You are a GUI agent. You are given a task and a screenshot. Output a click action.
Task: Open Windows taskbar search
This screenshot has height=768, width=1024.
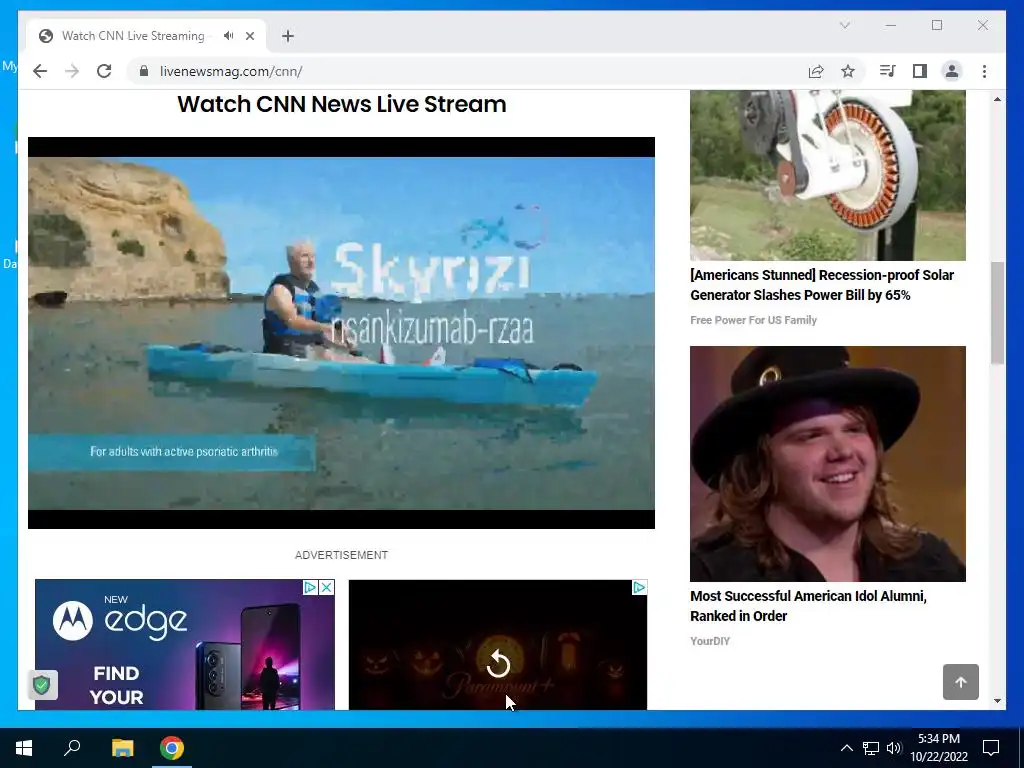[72, 748]
